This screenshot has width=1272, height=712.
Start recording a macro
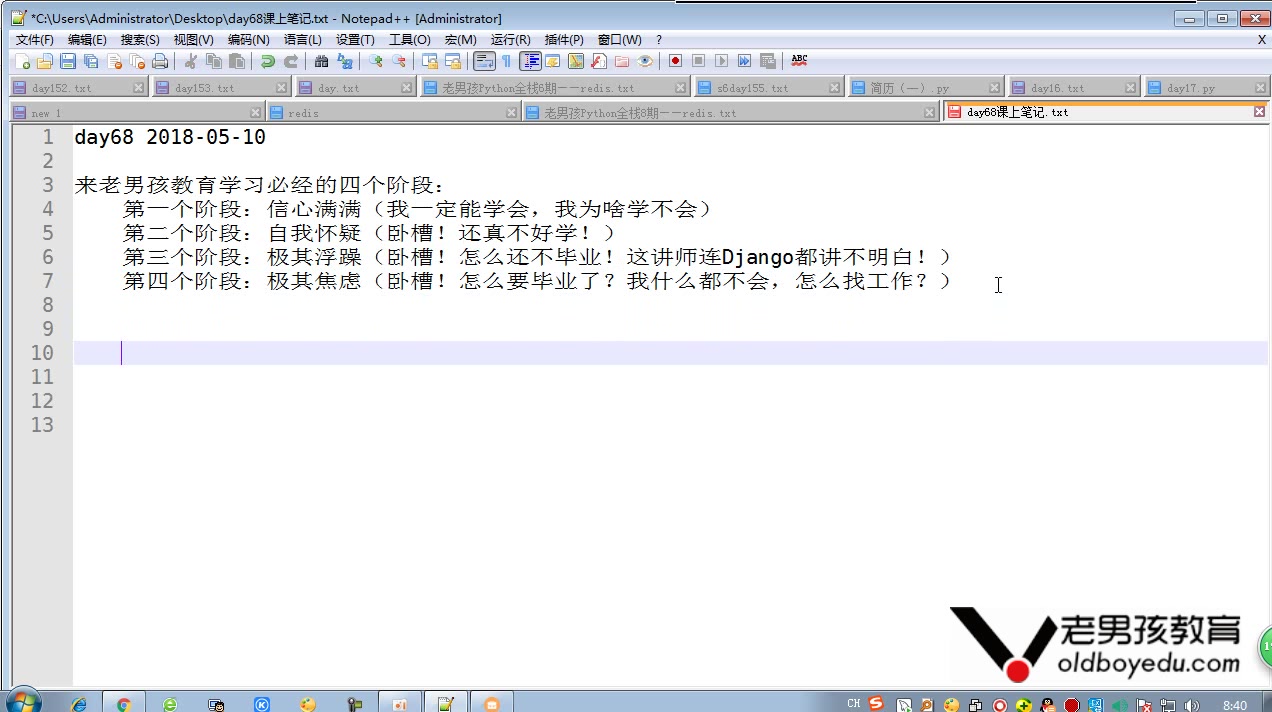(x=676, y=61)
